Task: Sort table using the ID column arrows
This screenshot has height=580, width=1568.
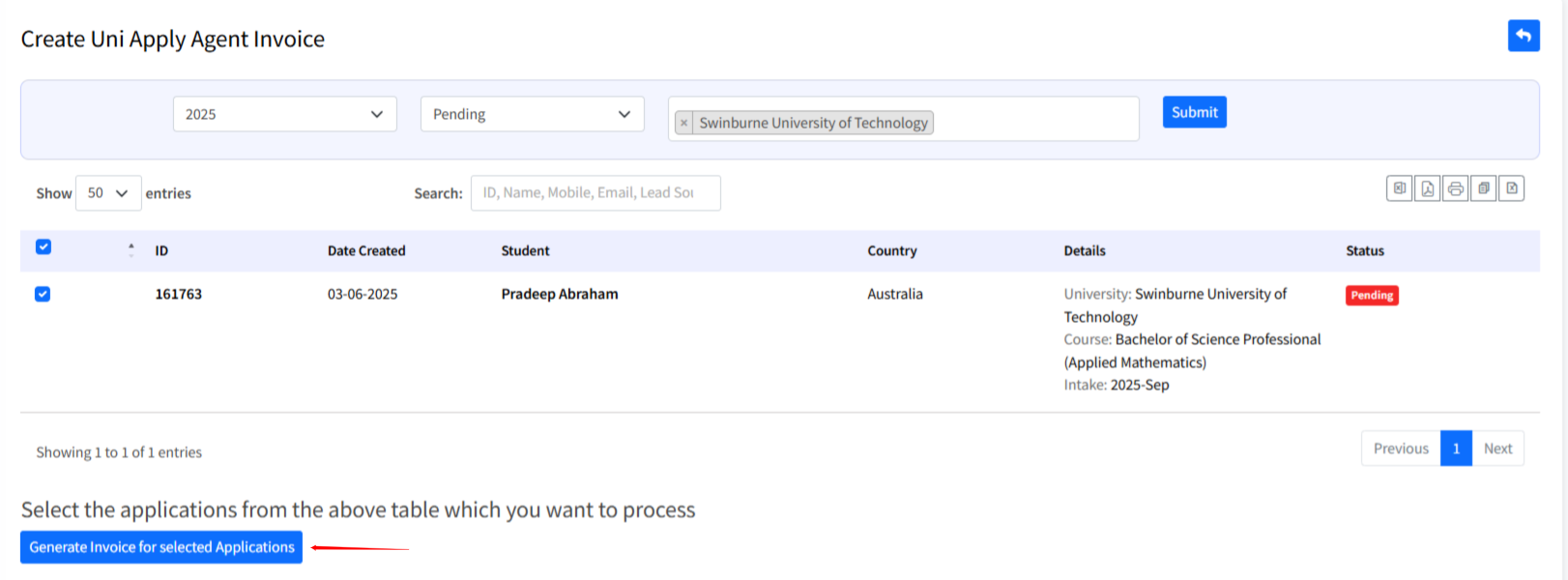Action: coord(131,250)
